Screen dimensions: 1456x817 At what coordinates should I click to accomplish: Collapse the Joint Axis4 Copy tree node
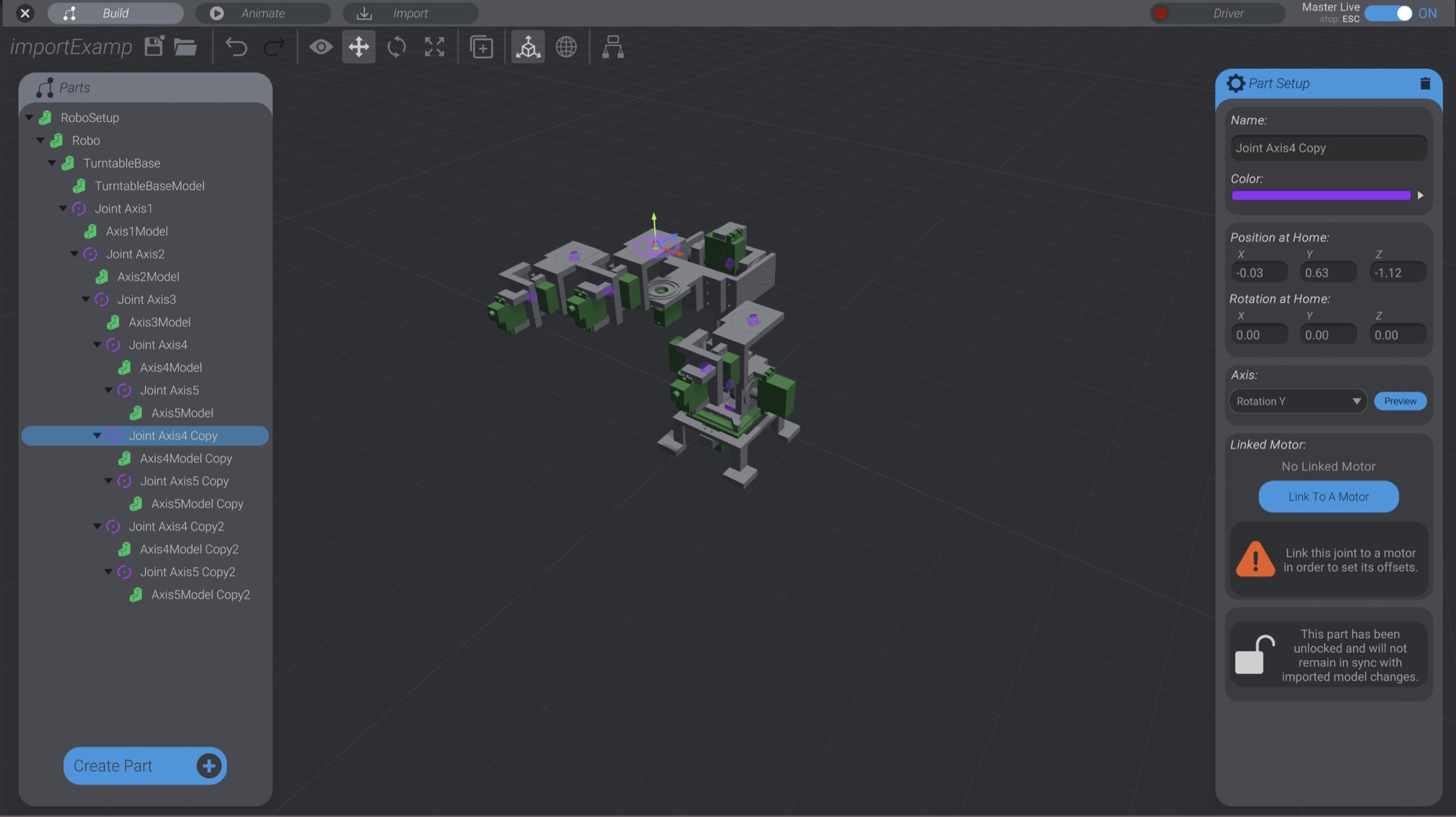pyautogui.click(x=98, y=435)
